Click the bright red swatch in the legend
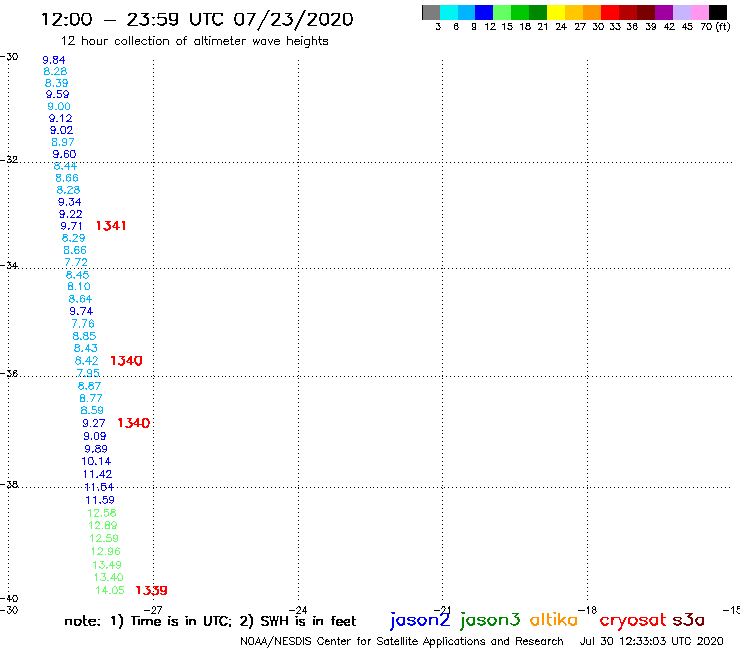This screenshot has height=650, width=740. pos(610,12)
